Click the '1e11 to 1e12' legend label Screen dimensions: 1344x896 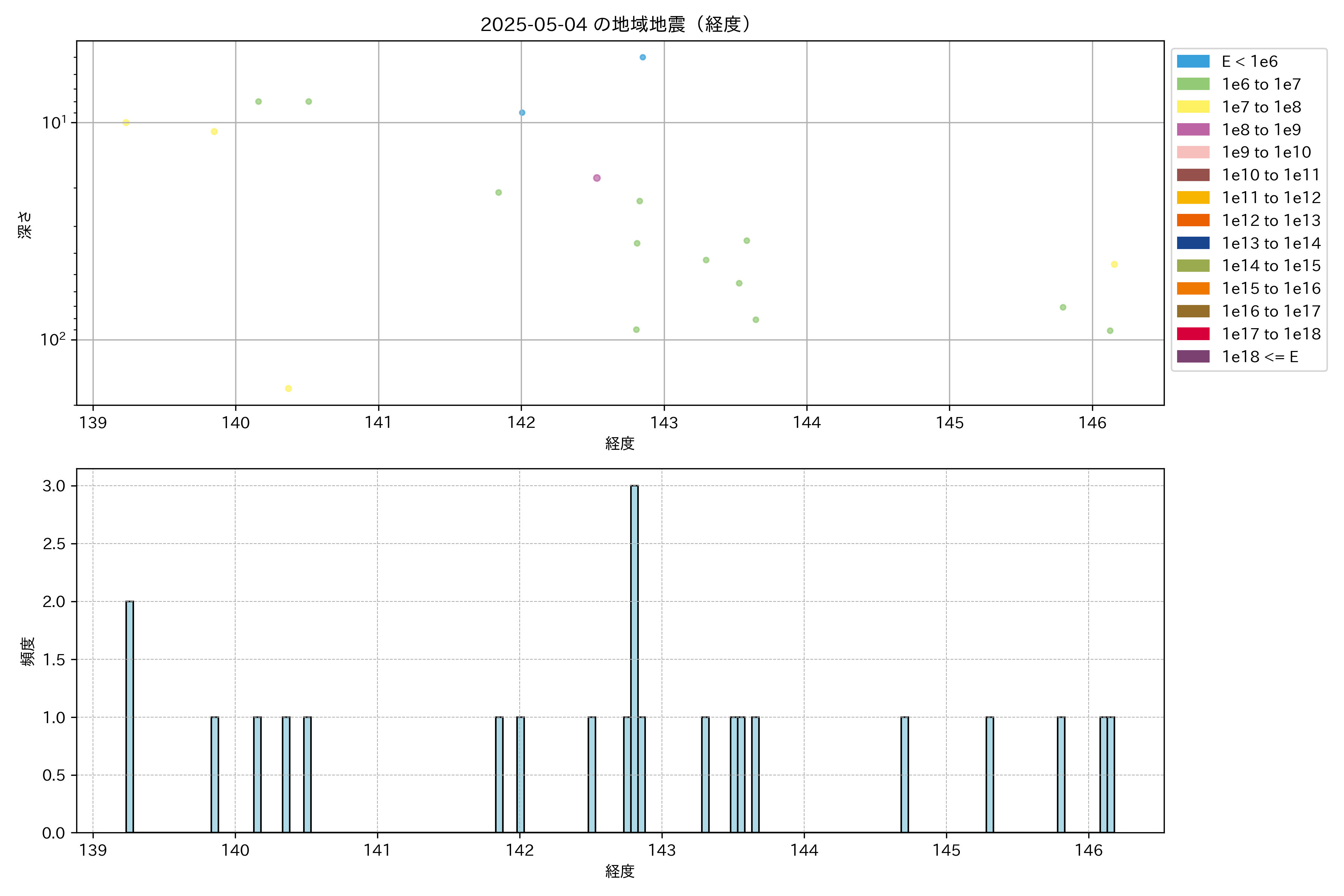pos(1272,198)
